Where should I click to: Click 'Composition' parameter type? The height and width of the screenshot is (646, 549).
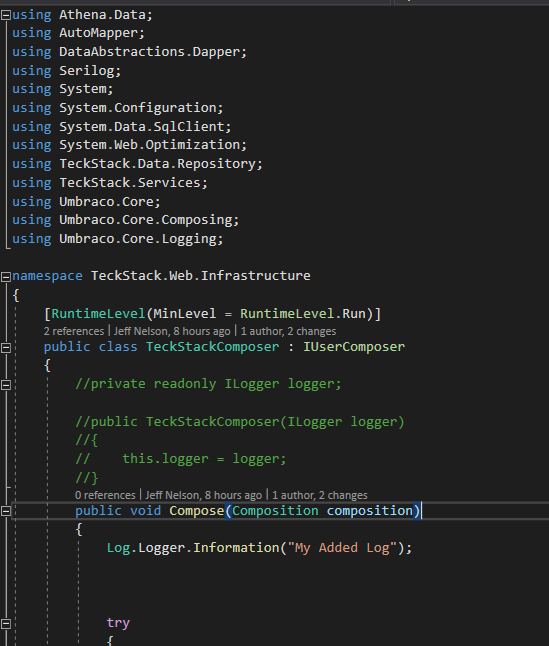[x=275, y=511]
